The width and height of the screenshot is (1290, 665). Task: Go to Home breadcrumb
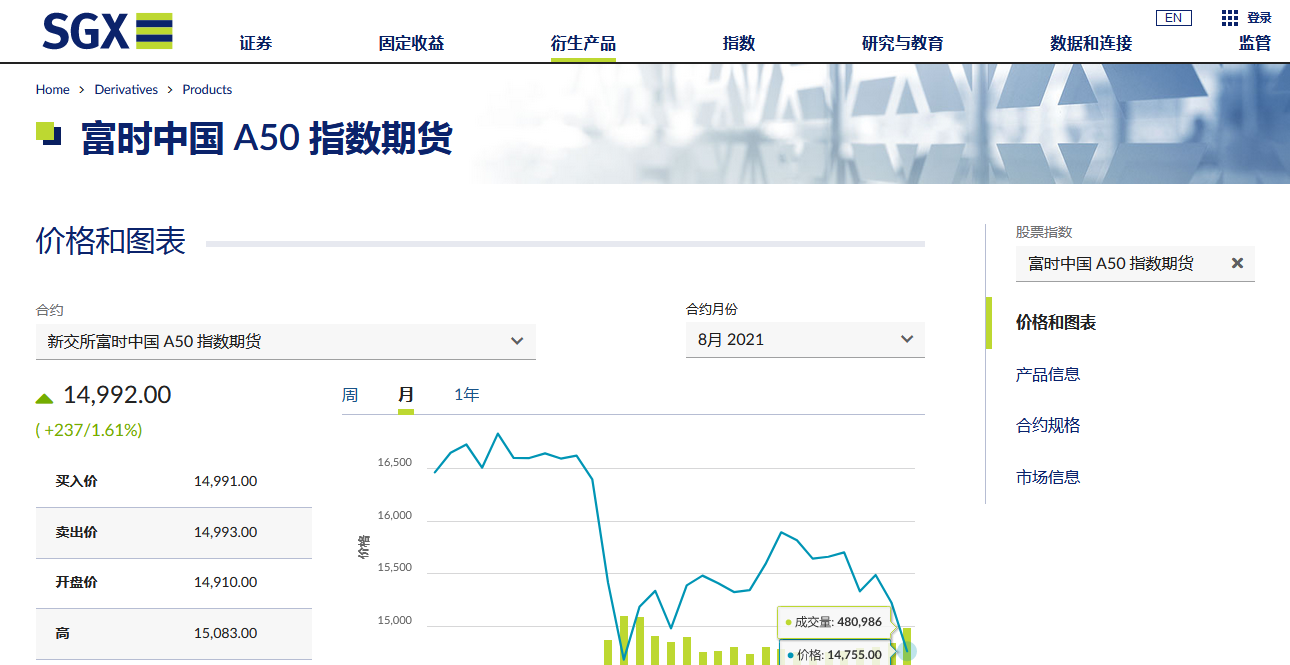[x=53, y=89]
